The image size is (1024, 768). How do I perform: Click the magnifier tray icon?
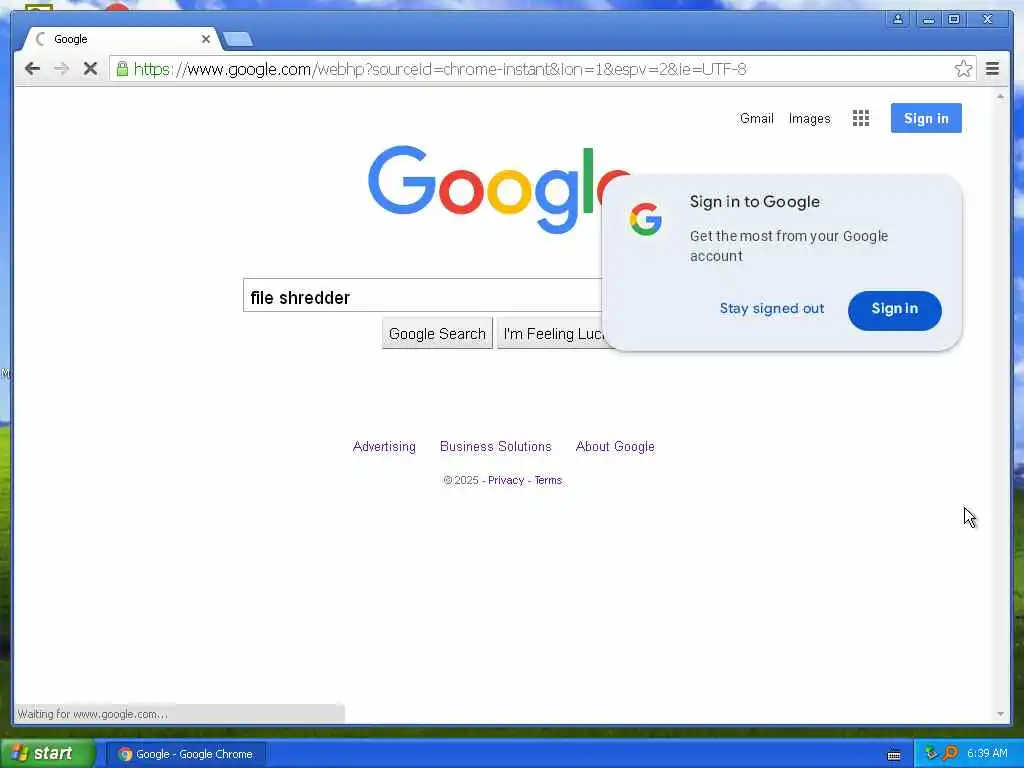coord(950,753)
